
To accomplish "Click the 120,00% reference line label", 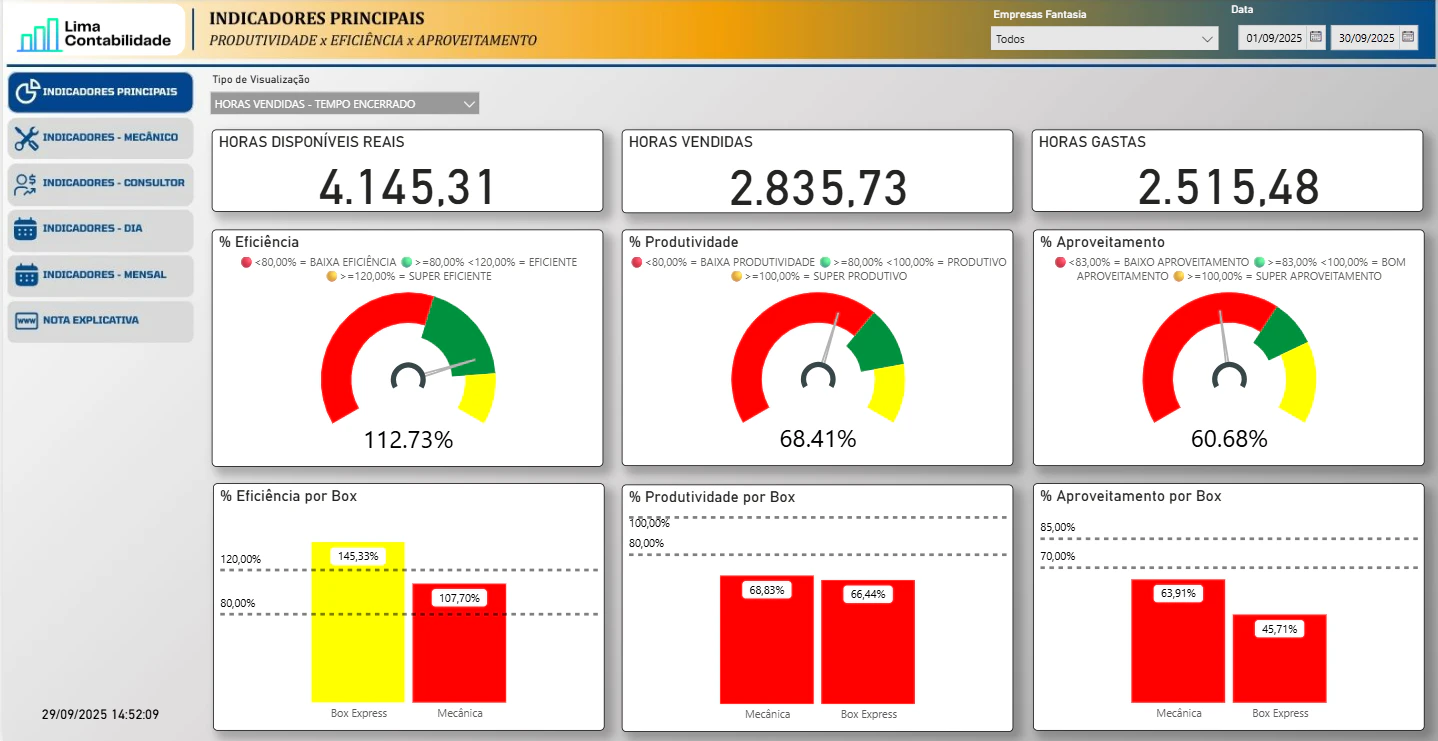I will click(x=240, y=559).
